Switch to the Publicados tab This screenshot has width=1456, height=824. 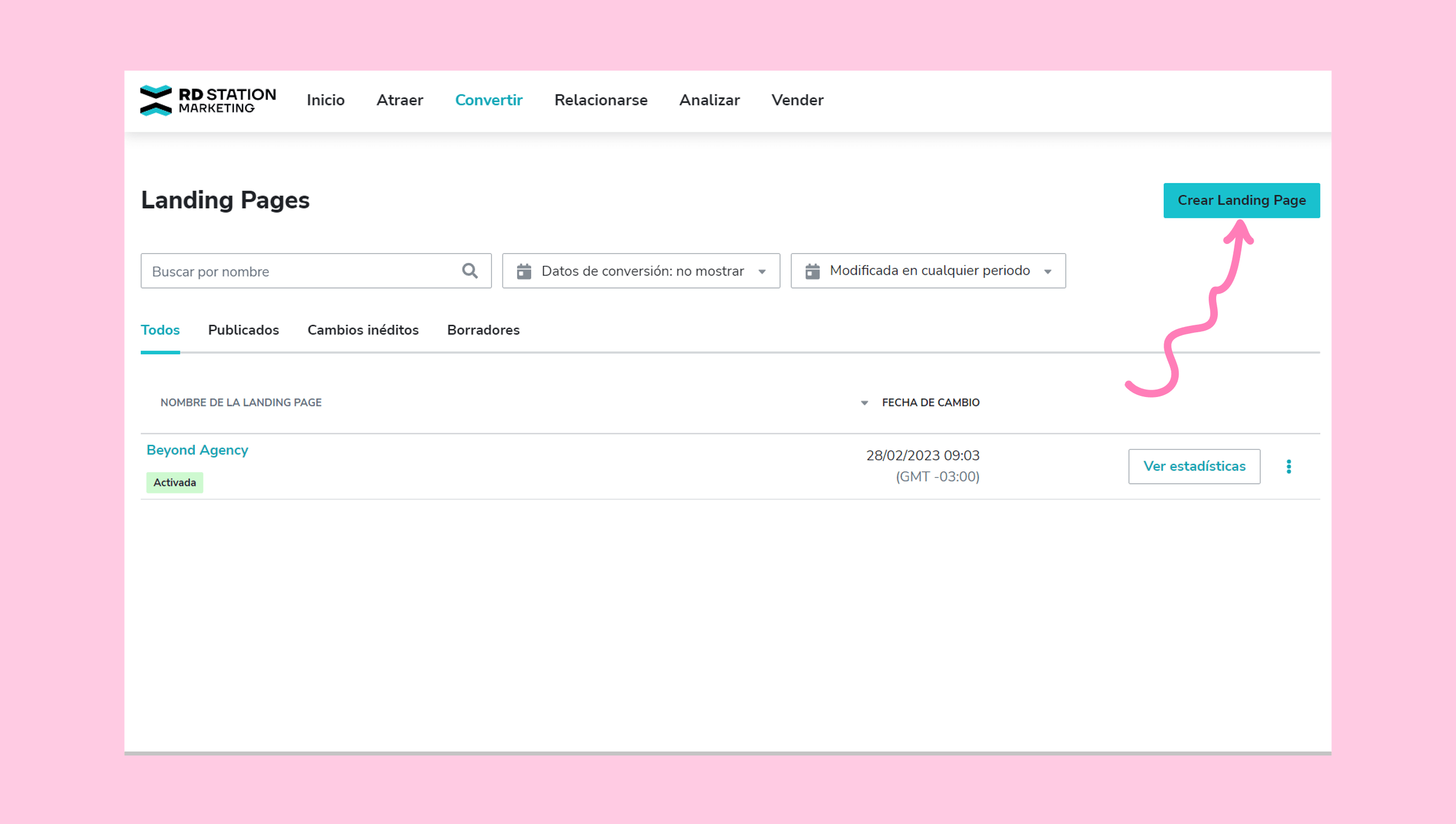[x=244, y=330]
